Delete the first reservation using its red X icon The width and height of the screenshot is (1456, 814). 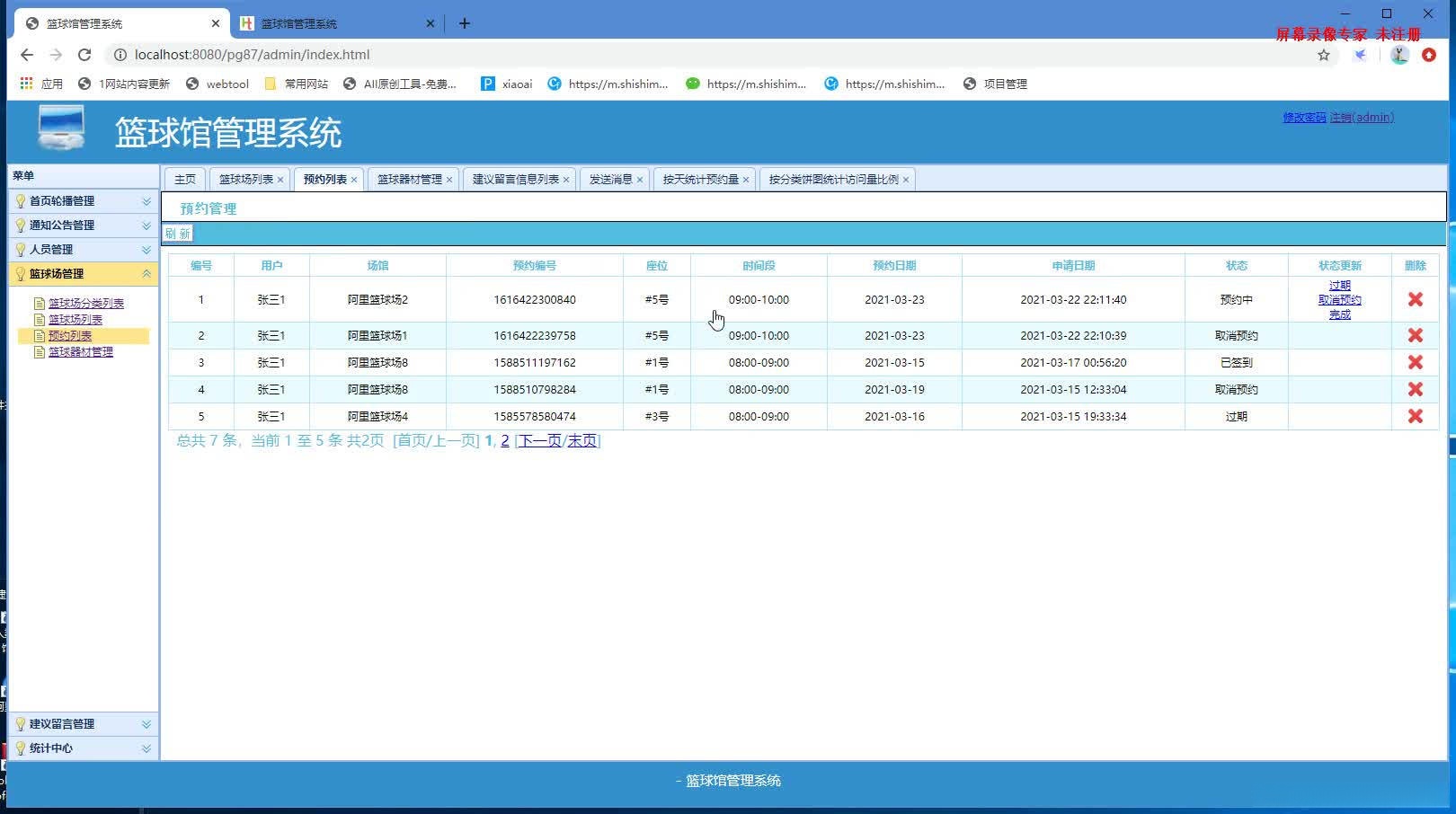coord(1415,299)
